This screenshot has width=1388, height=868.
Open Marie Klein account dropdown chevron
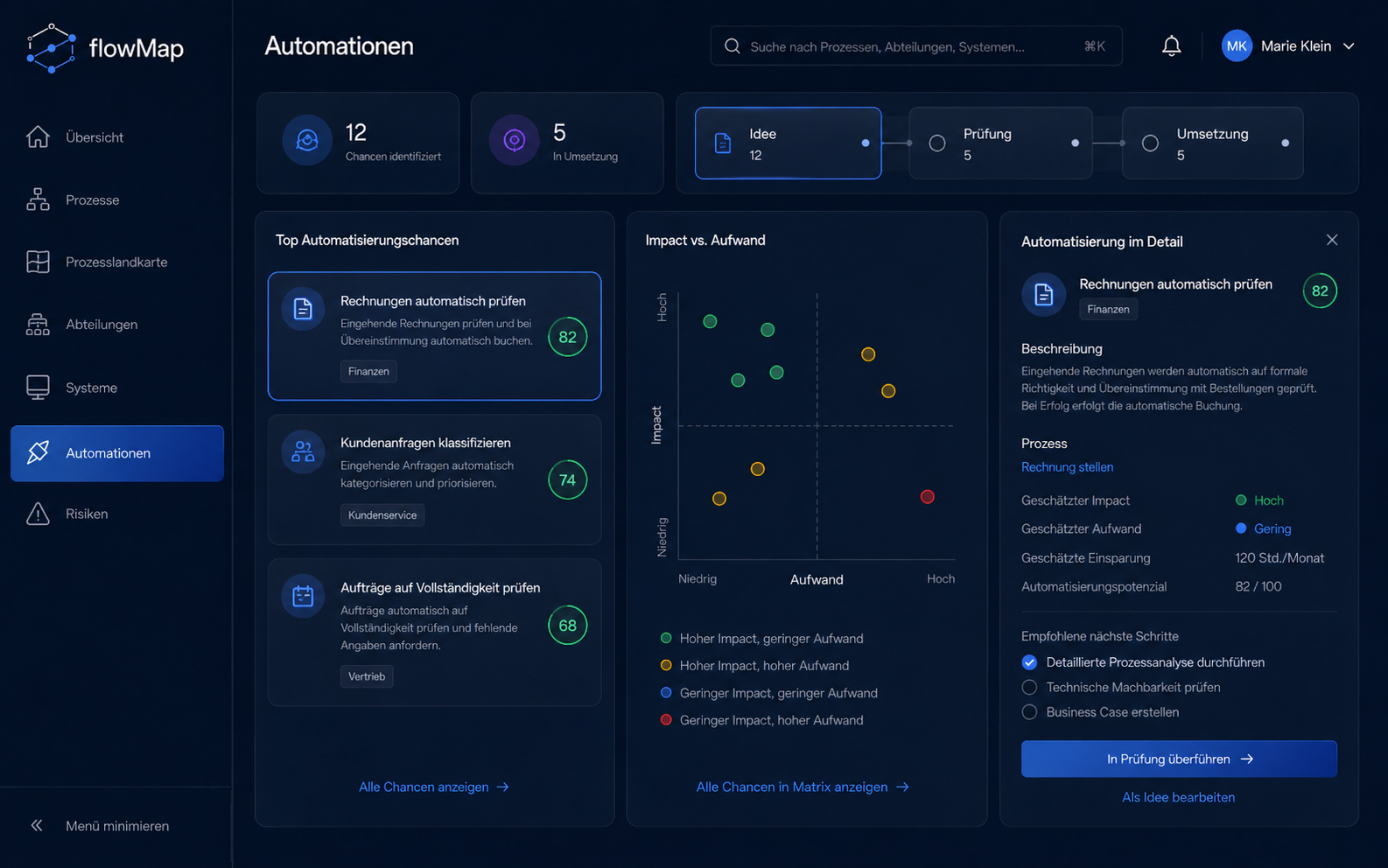[x=1349, y=46]
